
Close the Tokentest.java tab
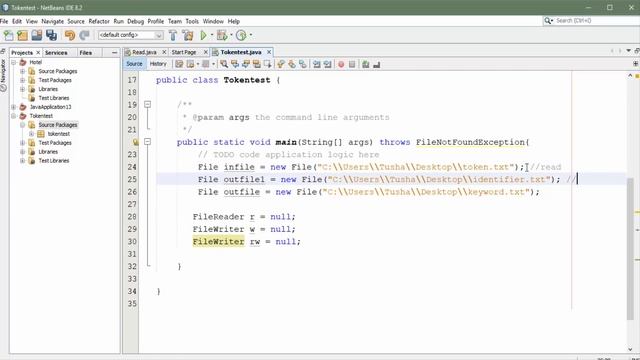pos(269,52)
